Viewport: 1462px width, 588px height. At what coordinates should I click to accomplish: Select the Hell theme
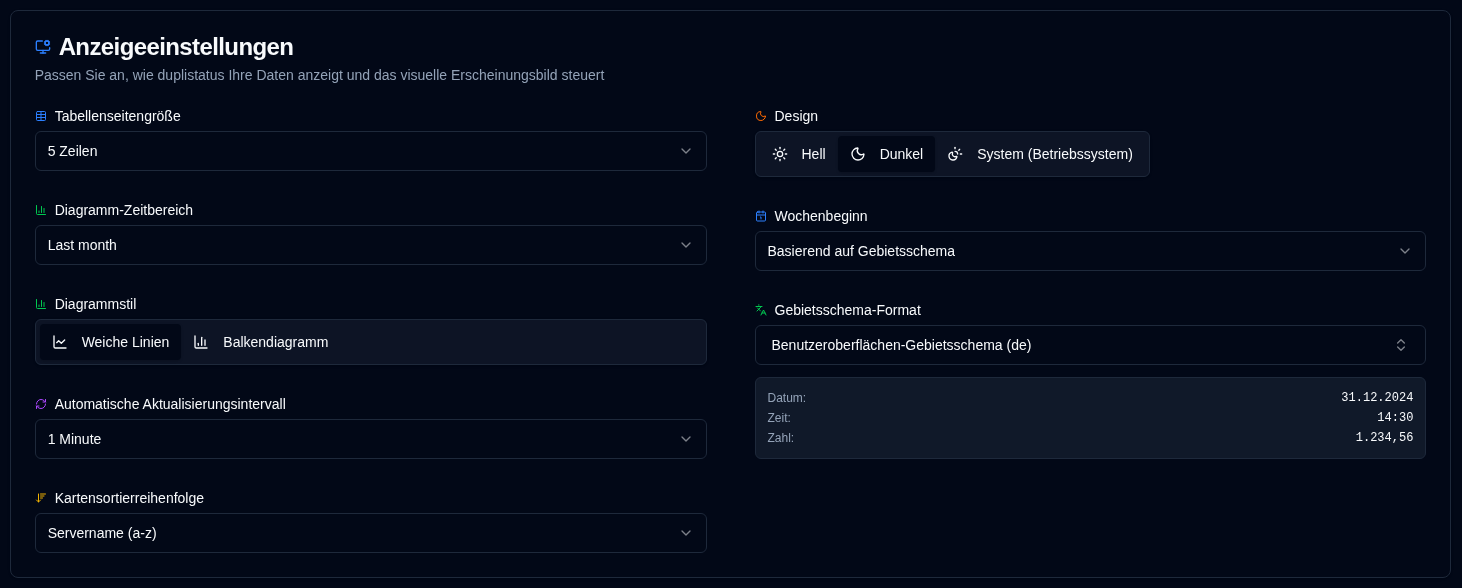(799, 154)
